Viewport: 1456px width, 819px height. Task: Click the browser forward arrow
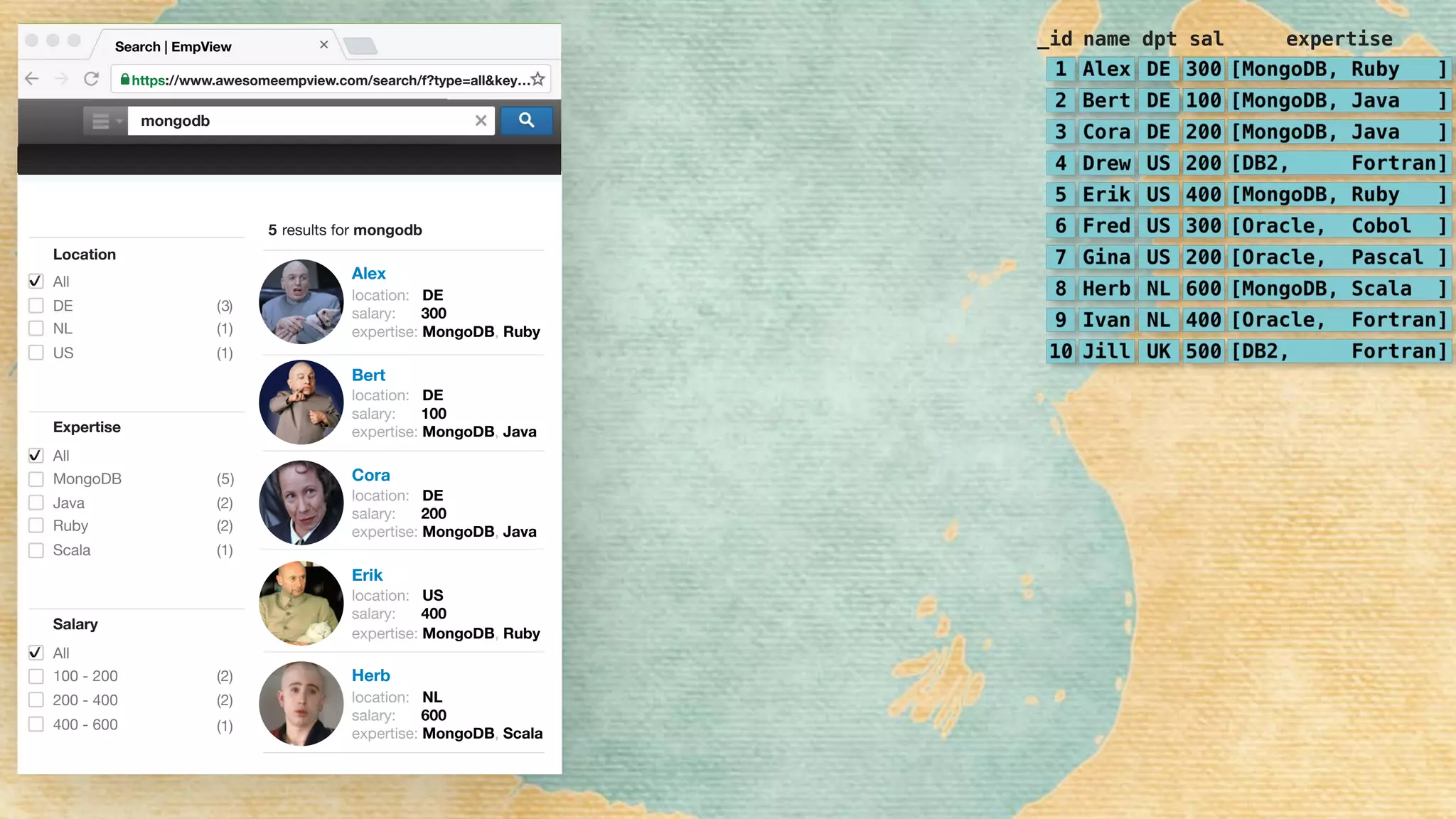61,79
